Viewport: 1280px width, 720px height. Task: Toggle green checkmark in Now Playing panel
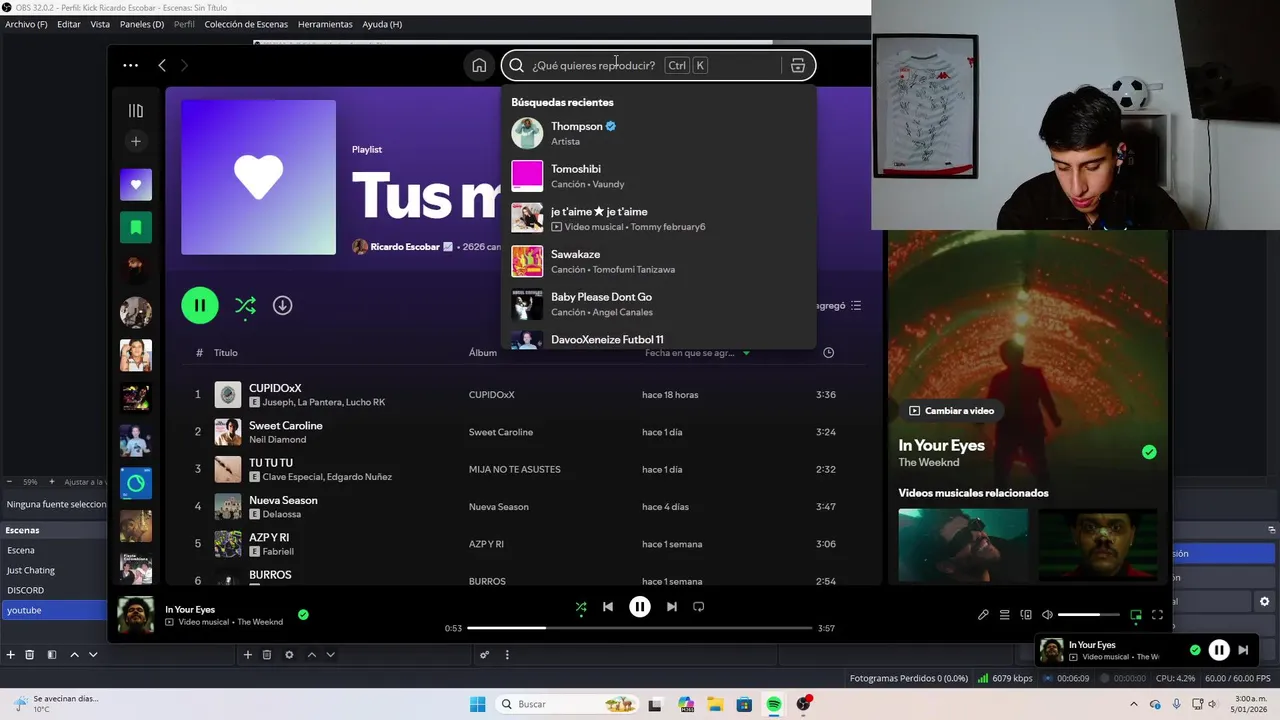coord(1149,452)
